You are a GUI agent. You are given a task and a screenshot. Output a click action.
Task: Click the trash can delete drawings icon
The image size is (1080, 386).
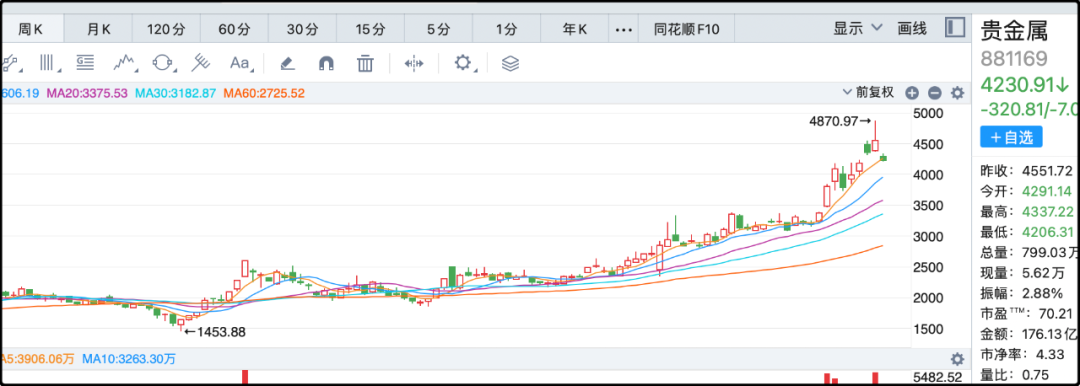click(364, 64)
